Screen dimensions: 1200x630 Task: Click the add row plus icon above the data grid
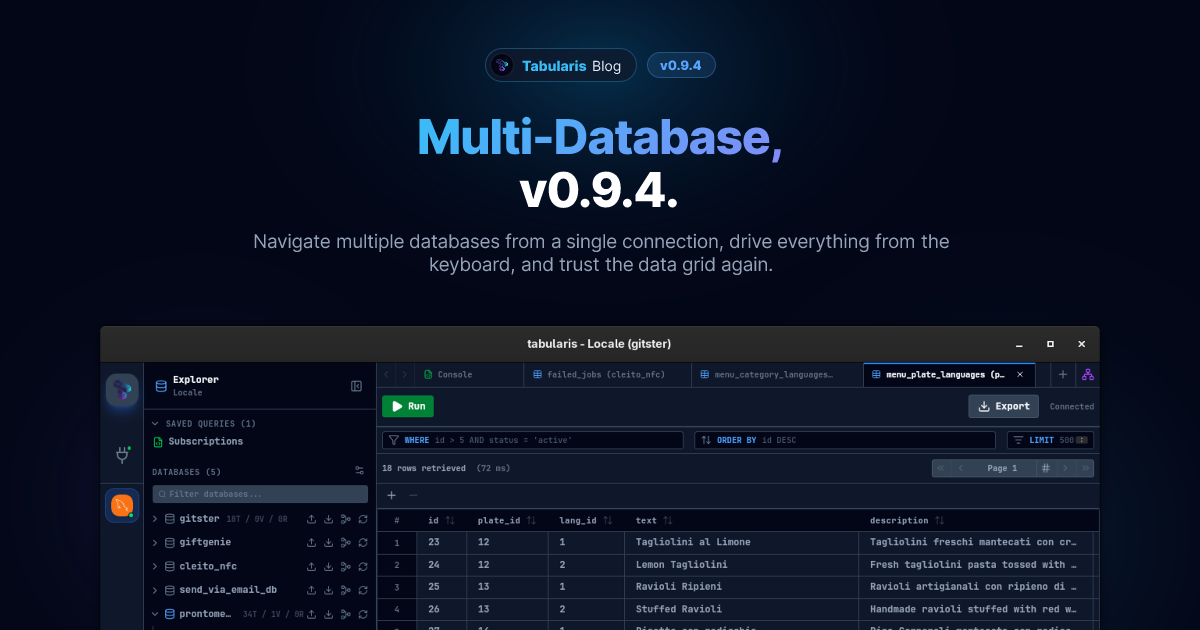point(391,495)
